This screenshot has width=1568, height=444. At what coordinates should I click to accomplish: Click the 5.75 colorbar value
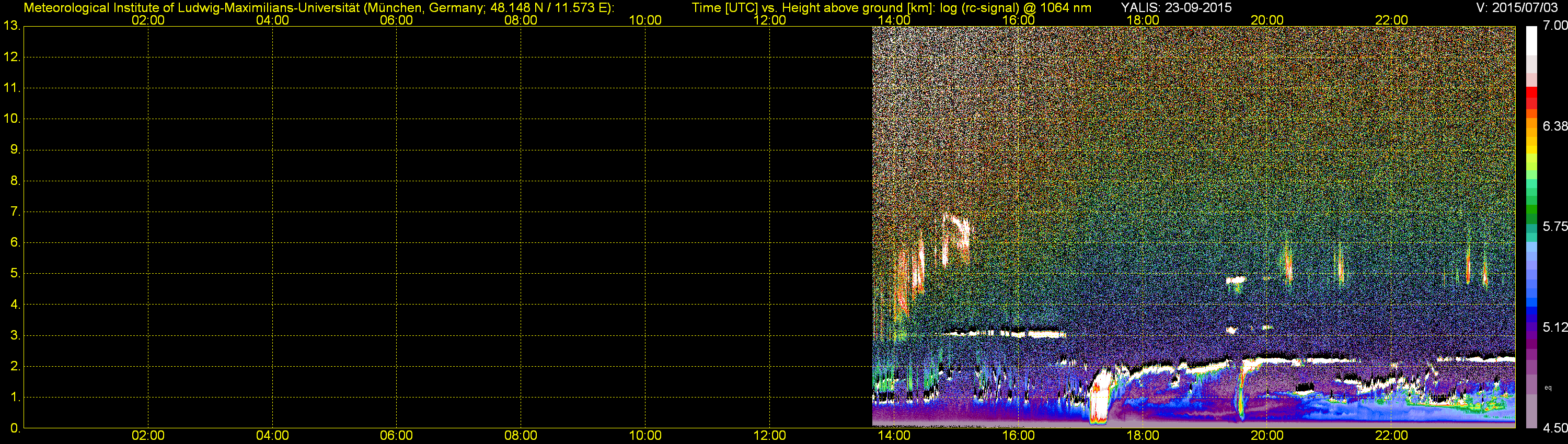coord(1554,227)
